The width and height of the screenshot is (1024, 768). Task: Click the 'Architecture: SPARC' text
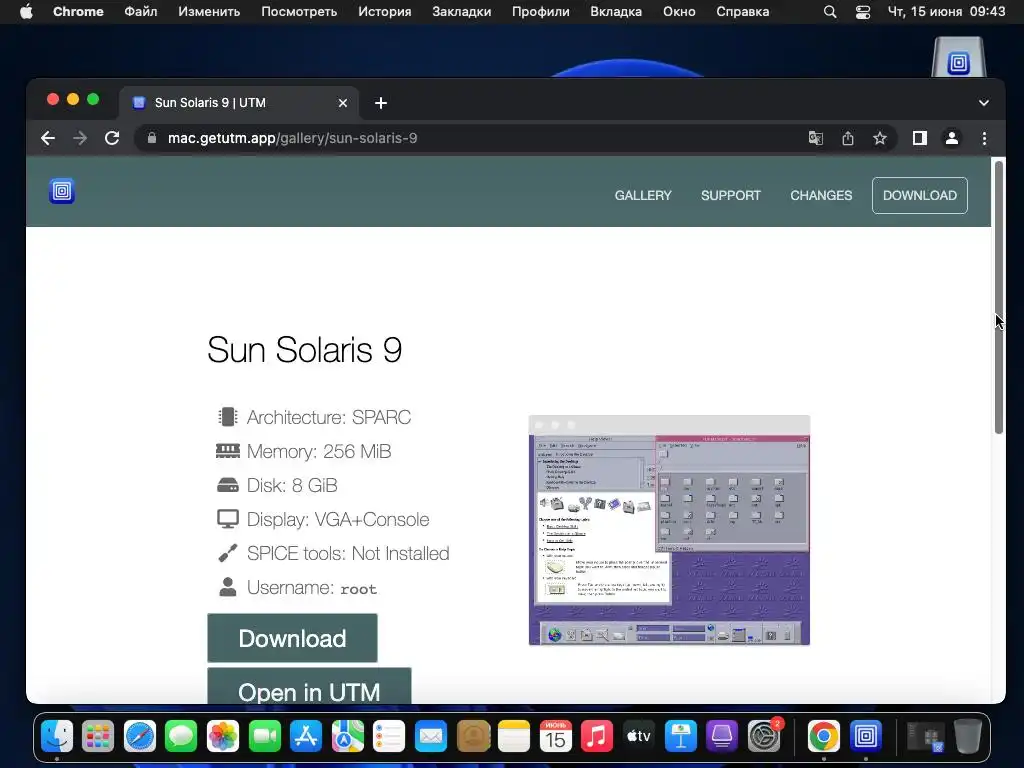(x=328, y=417)
